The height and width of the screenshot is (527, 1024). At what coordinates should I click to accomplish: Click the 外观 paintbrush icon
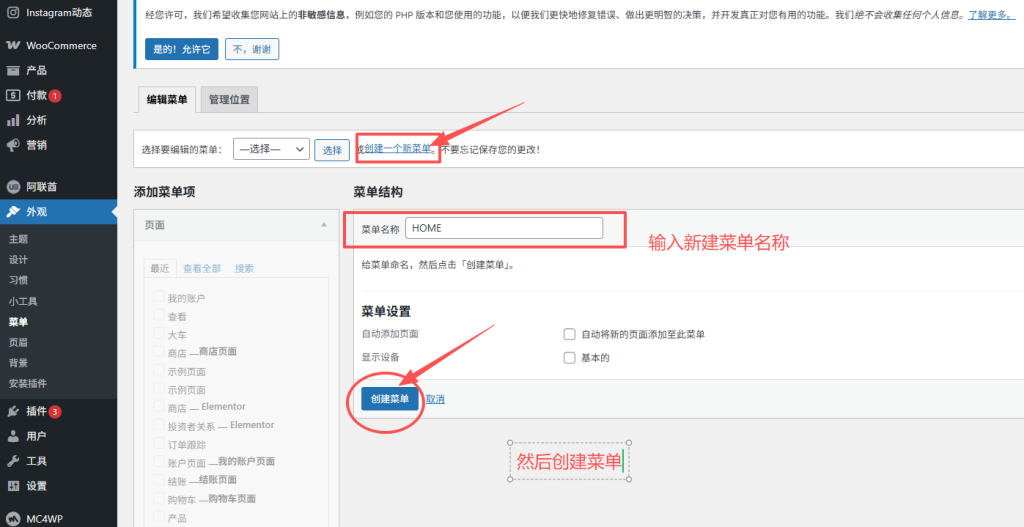pos(13,212)
